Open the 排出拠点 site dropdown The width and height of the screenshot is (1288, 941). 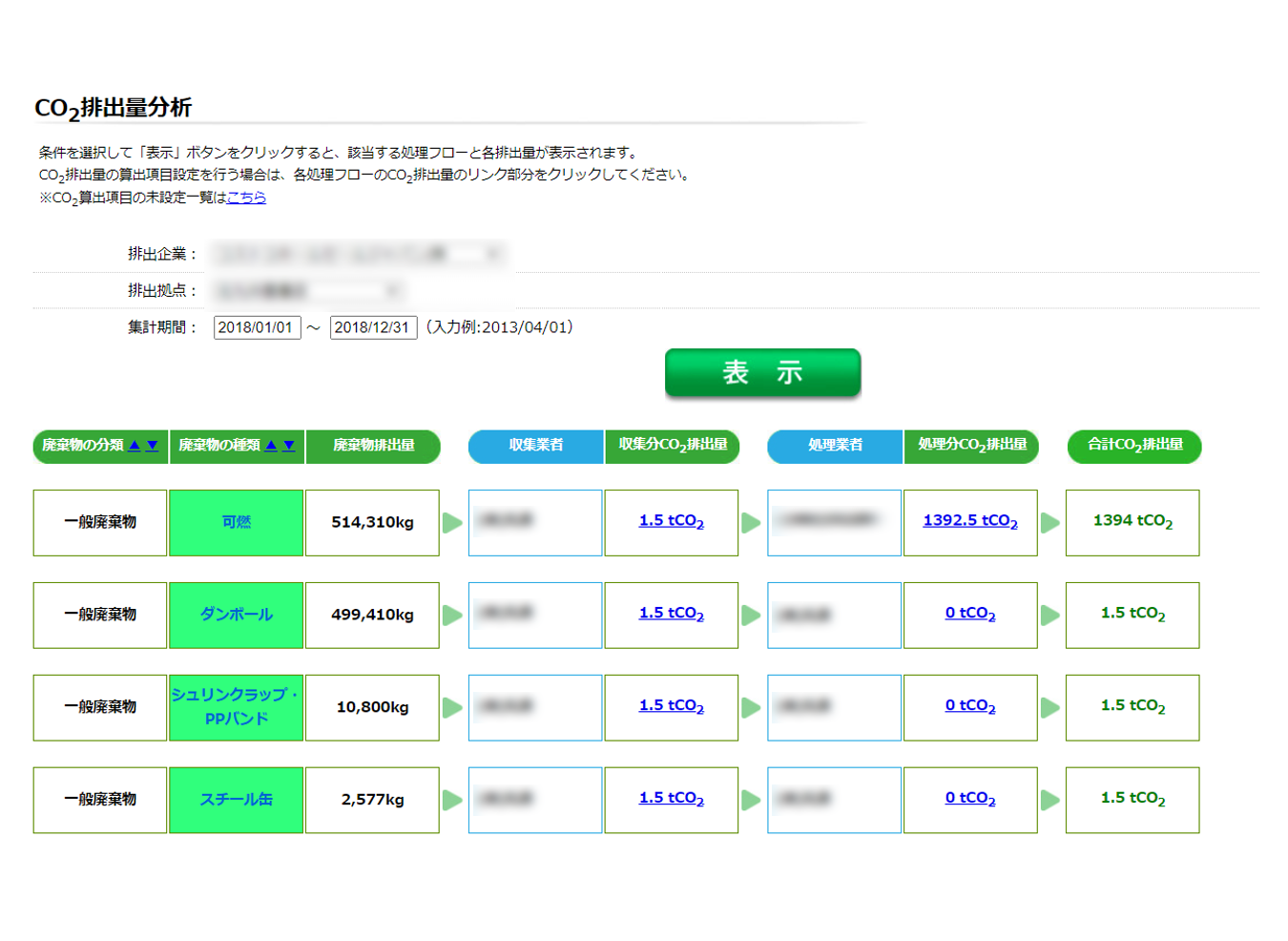tap(308, 290)
